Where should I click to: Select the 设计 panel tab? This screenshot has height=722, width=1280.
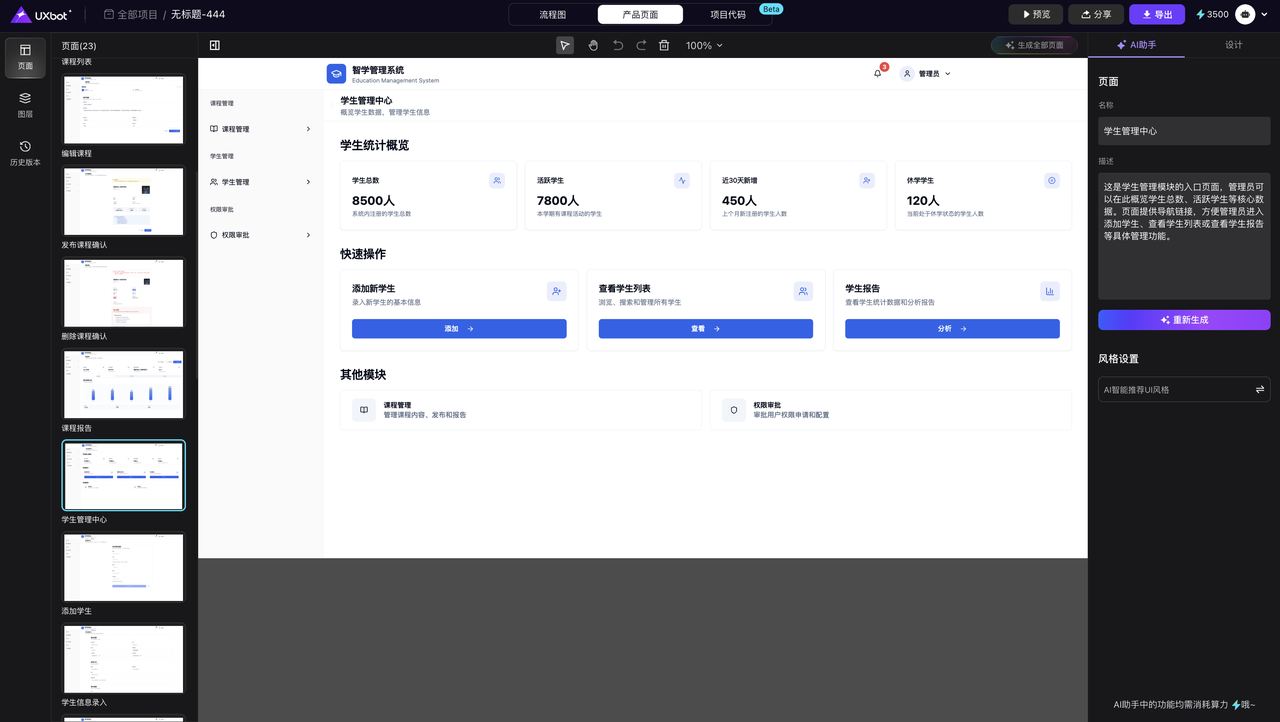[x=1234, y=45]
